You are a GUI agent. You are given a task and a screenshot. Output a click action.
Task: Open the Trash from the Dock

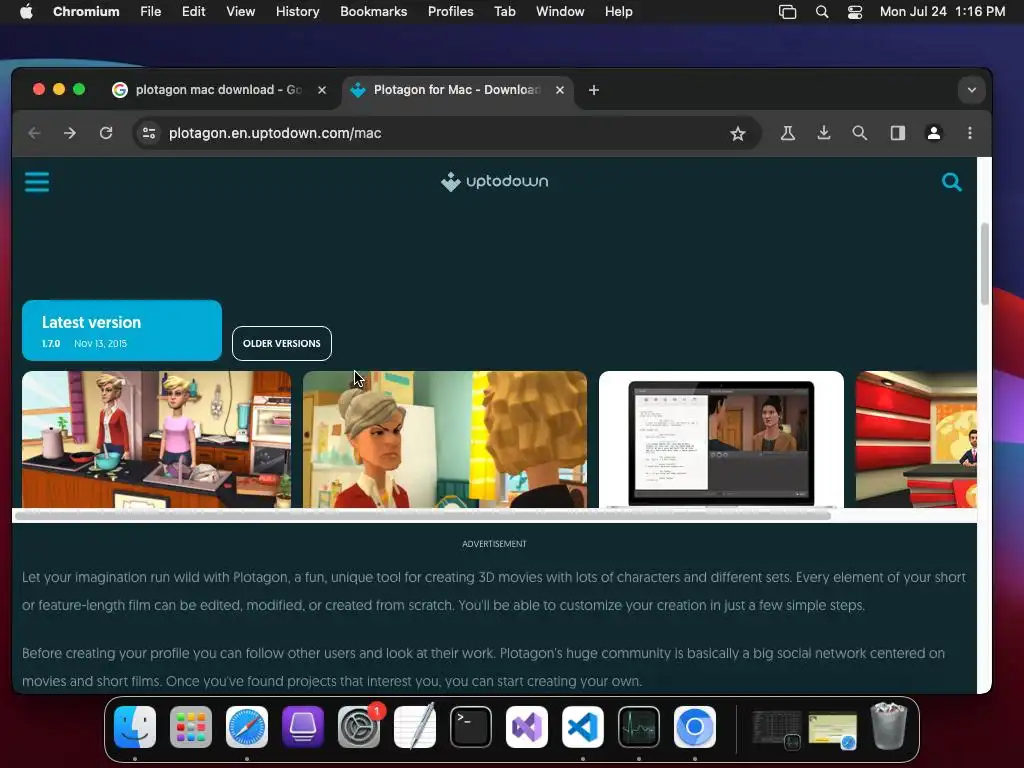point(889,727)
